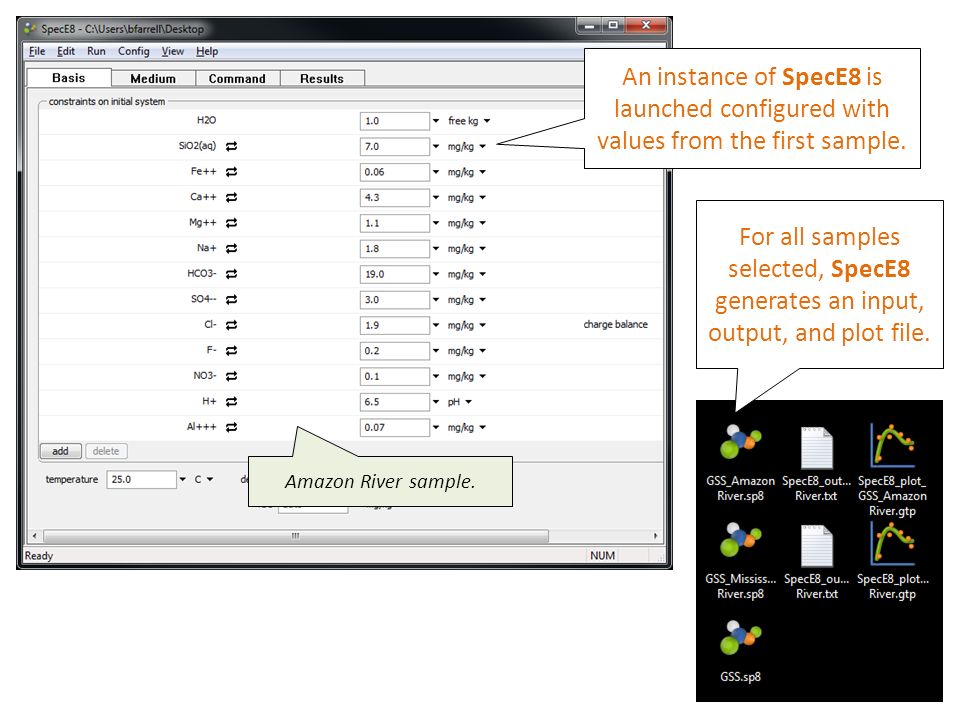Swap basis entry for Mg++
The width and height of the screenshot is (960, 720).
click(231, 223)
